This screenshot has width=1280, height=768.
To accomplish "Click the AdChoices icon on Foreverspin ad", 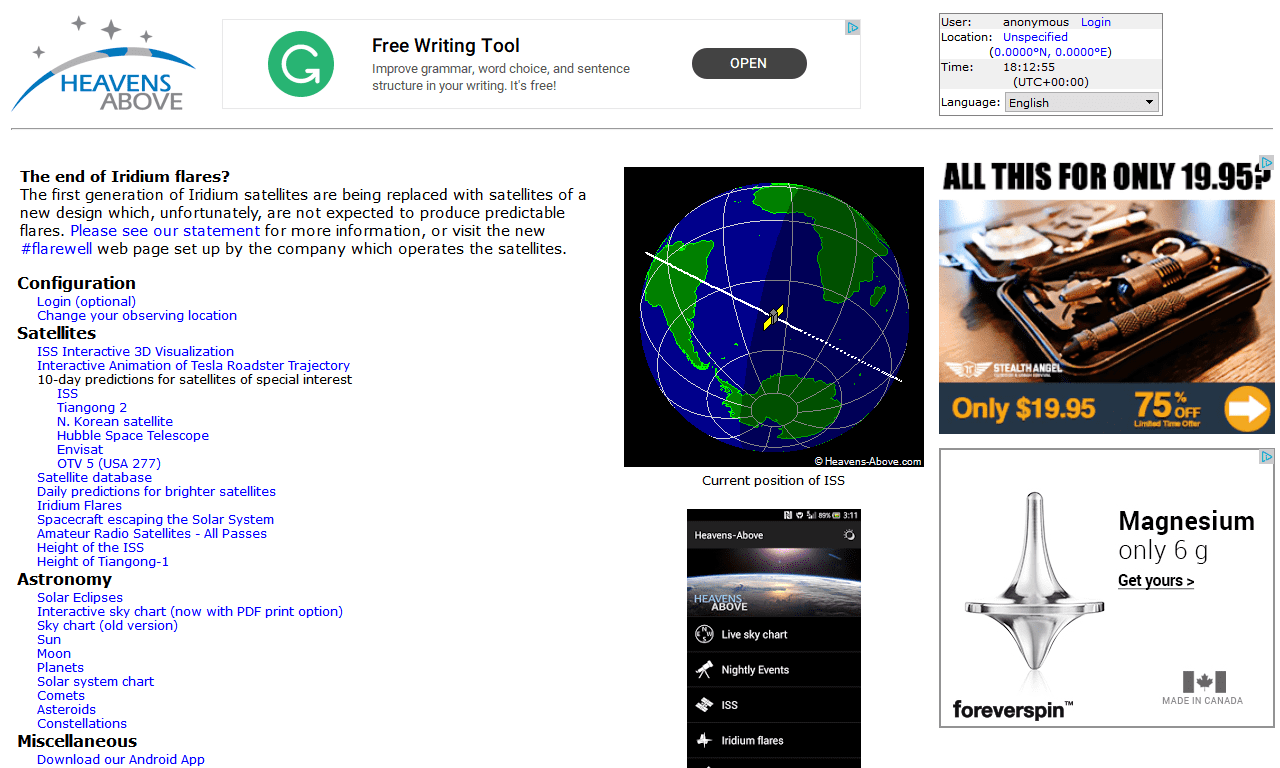I will pos(1266,456).
